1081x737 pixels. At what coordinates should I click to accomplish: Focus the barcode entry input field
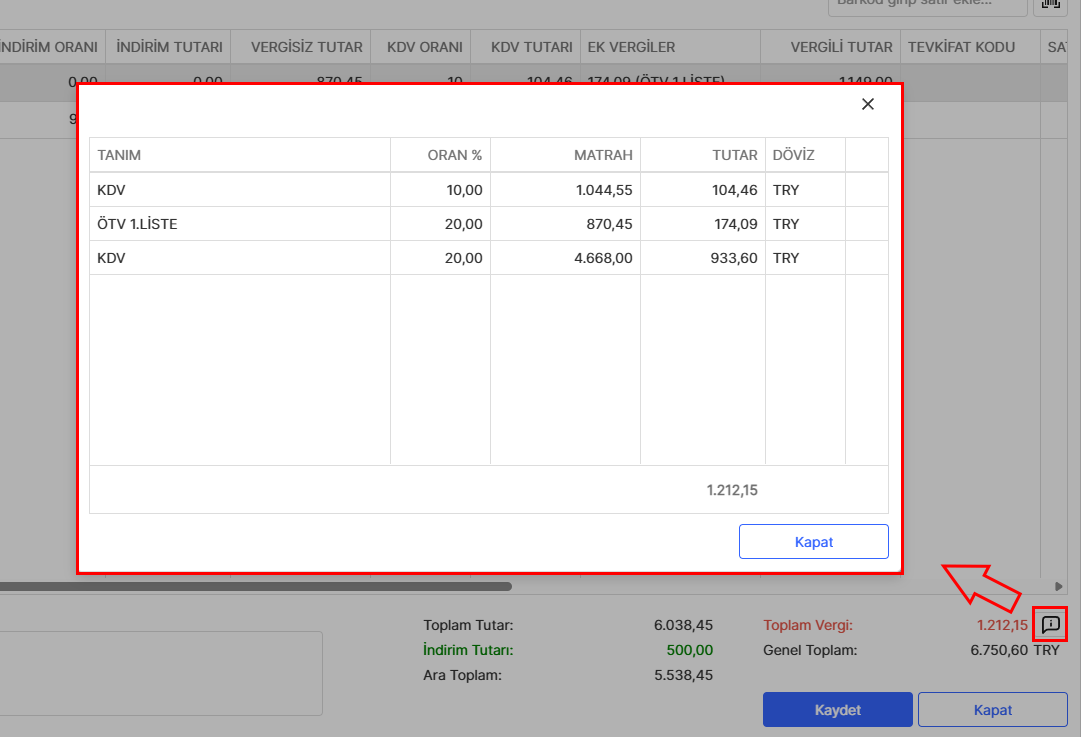point(926,5)
